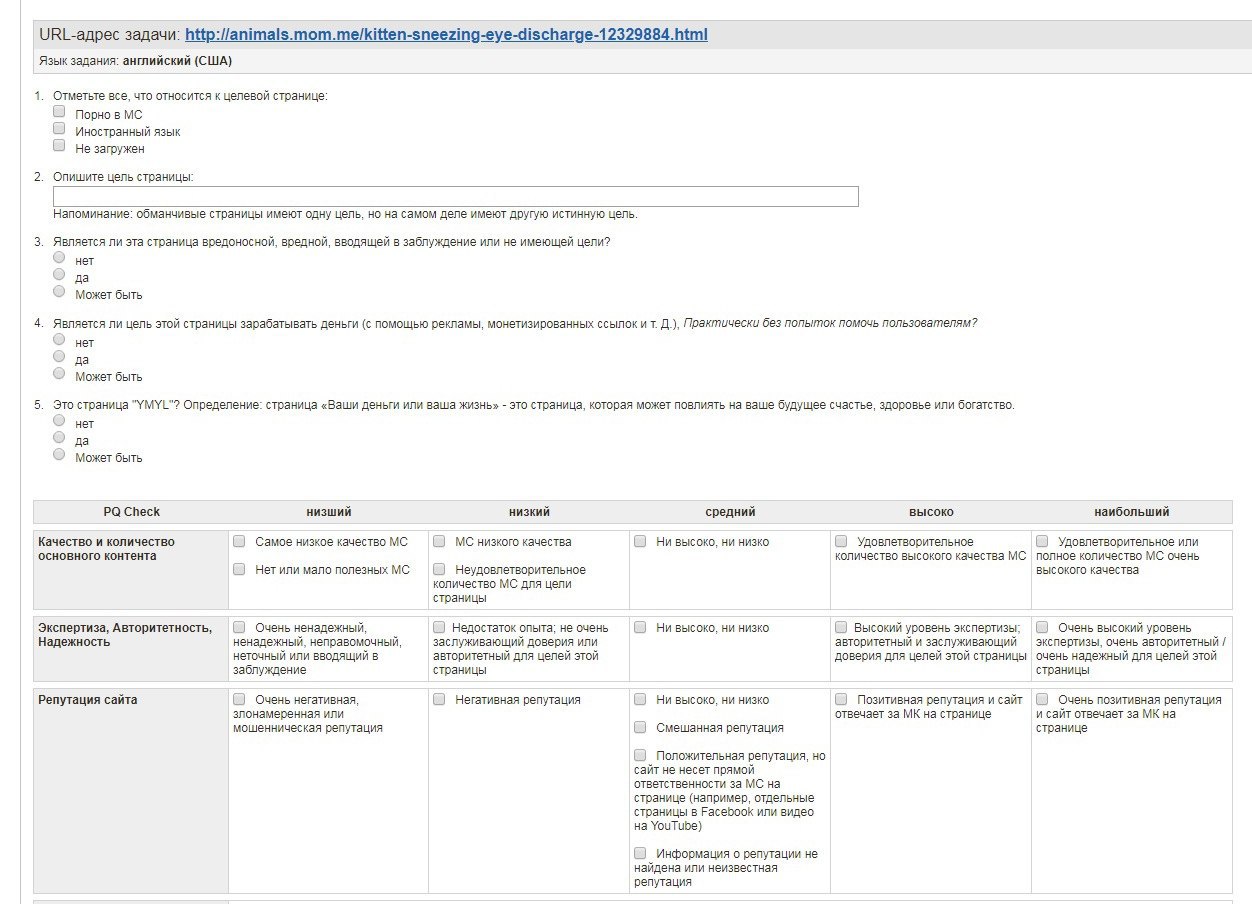Click the 'низкий' column header

pyautogui.click(x=529, y=512)
